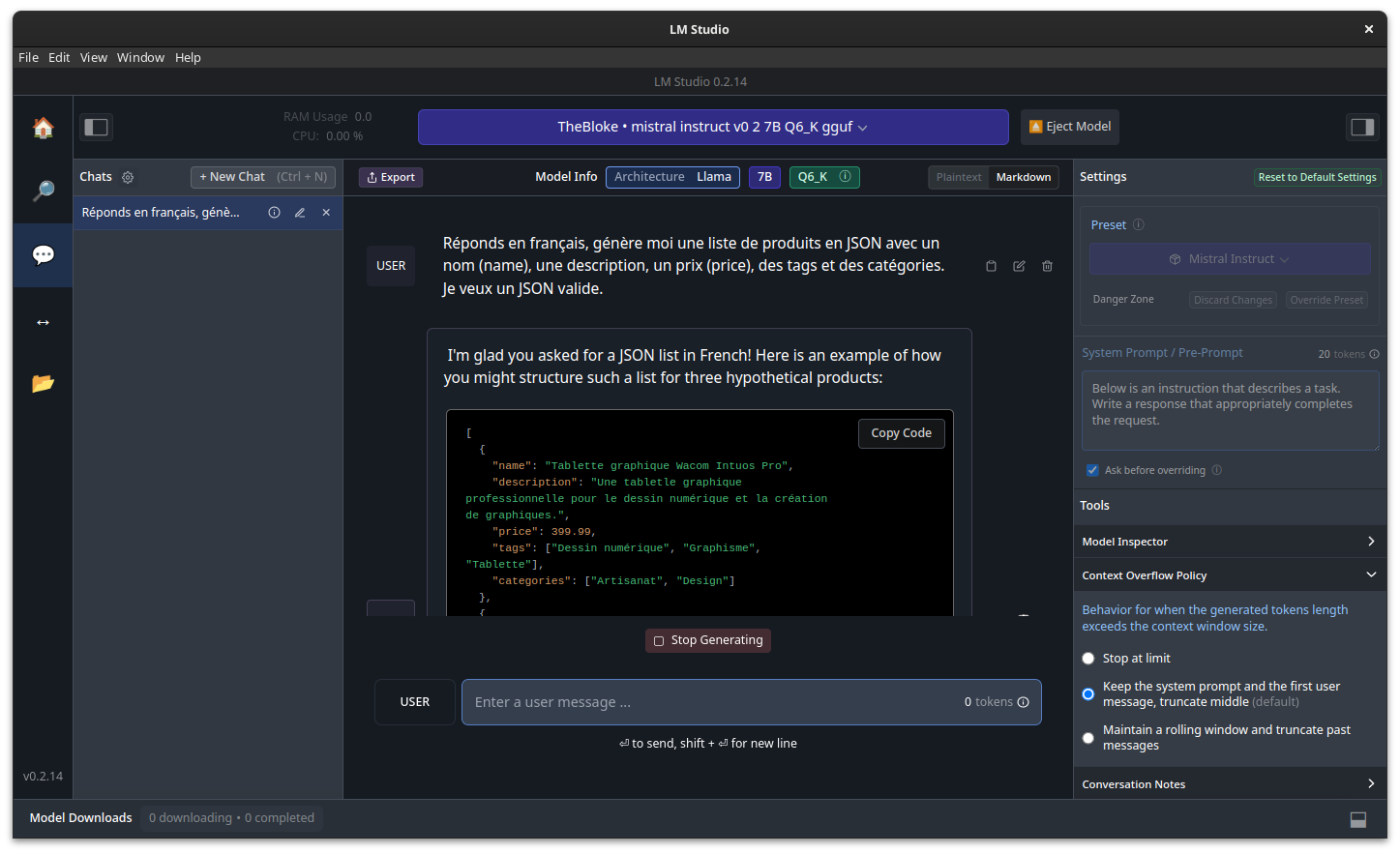Open the TheBloke mistral instruct model selector
The width and height of the screenshot is (1400, 854).
[713, 127]
